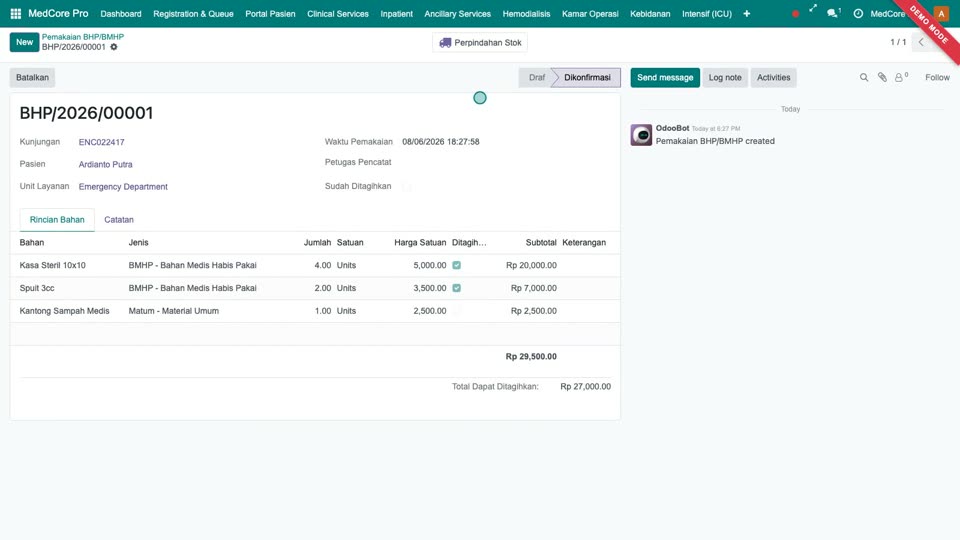Click the Kasa Steril 10x10 row name
Screen dimensions: 960x540
coord(53,265)
